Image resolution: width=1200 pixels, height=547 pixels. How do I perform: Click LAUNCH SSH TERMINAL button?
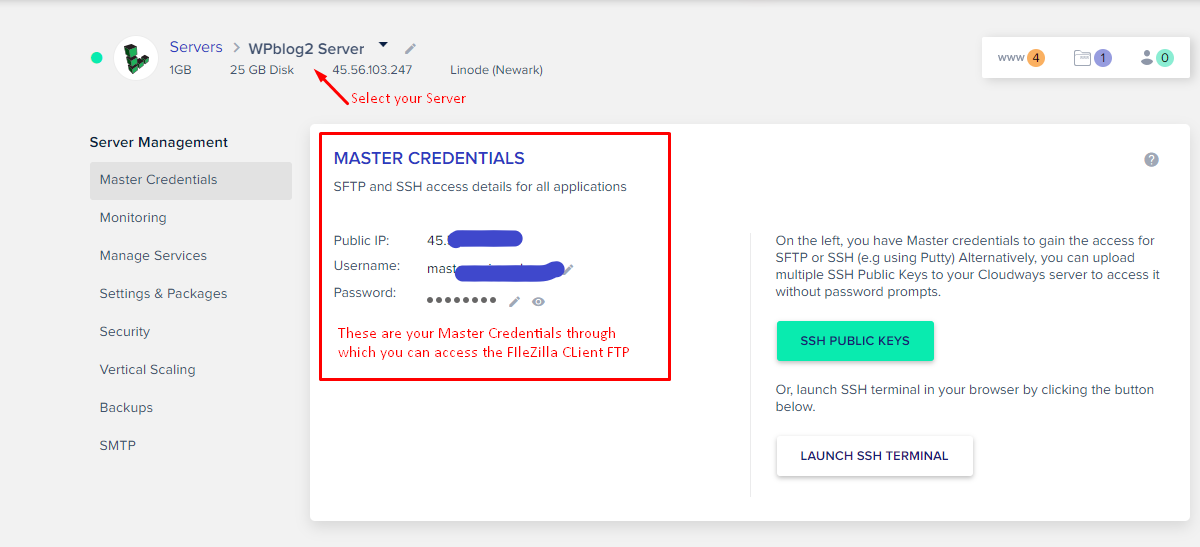874,456
